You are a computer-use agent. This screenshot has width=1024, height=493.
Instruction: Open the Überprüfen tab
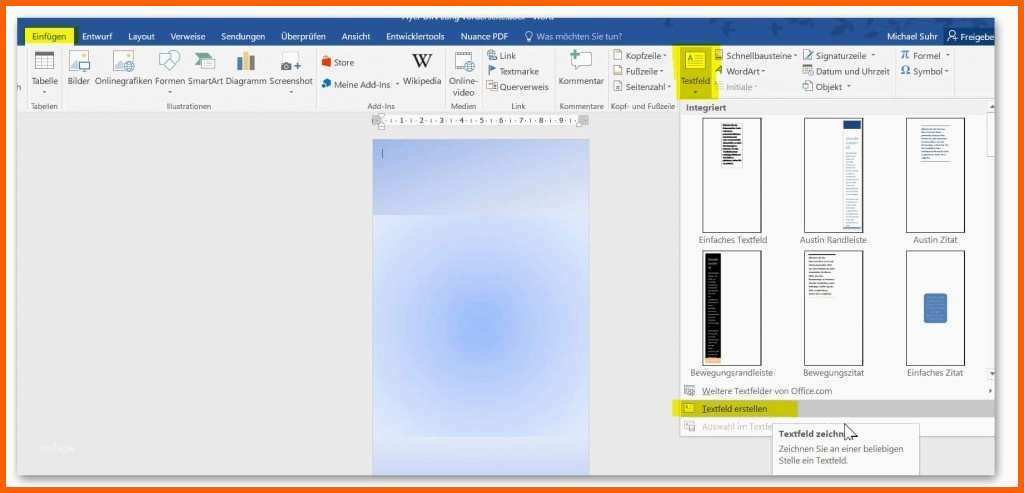coord(303,37)
